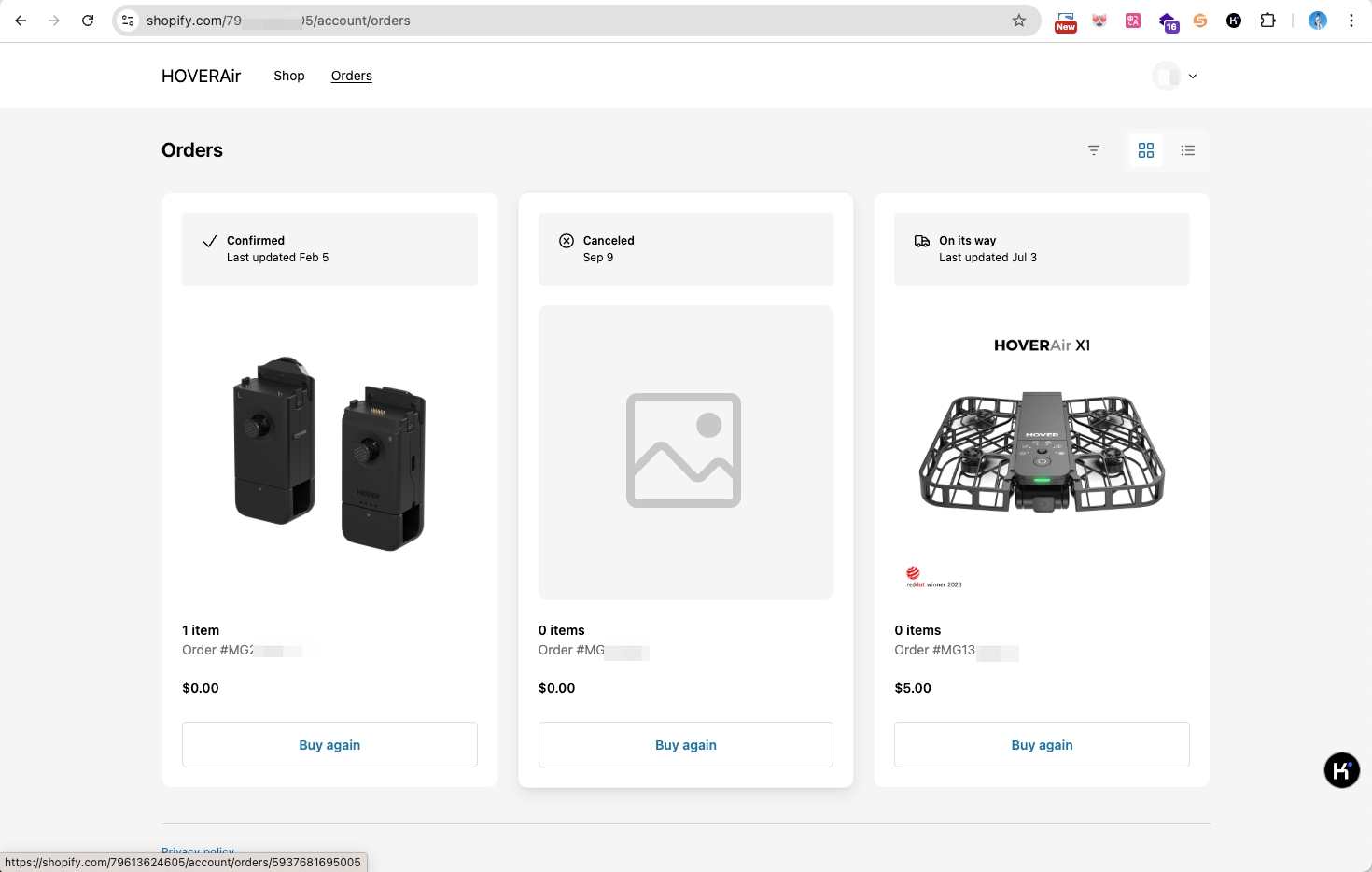This screenshot has width=1372, height=872.
Task: Open the battery charger product image
Action: tap(329, 453)
